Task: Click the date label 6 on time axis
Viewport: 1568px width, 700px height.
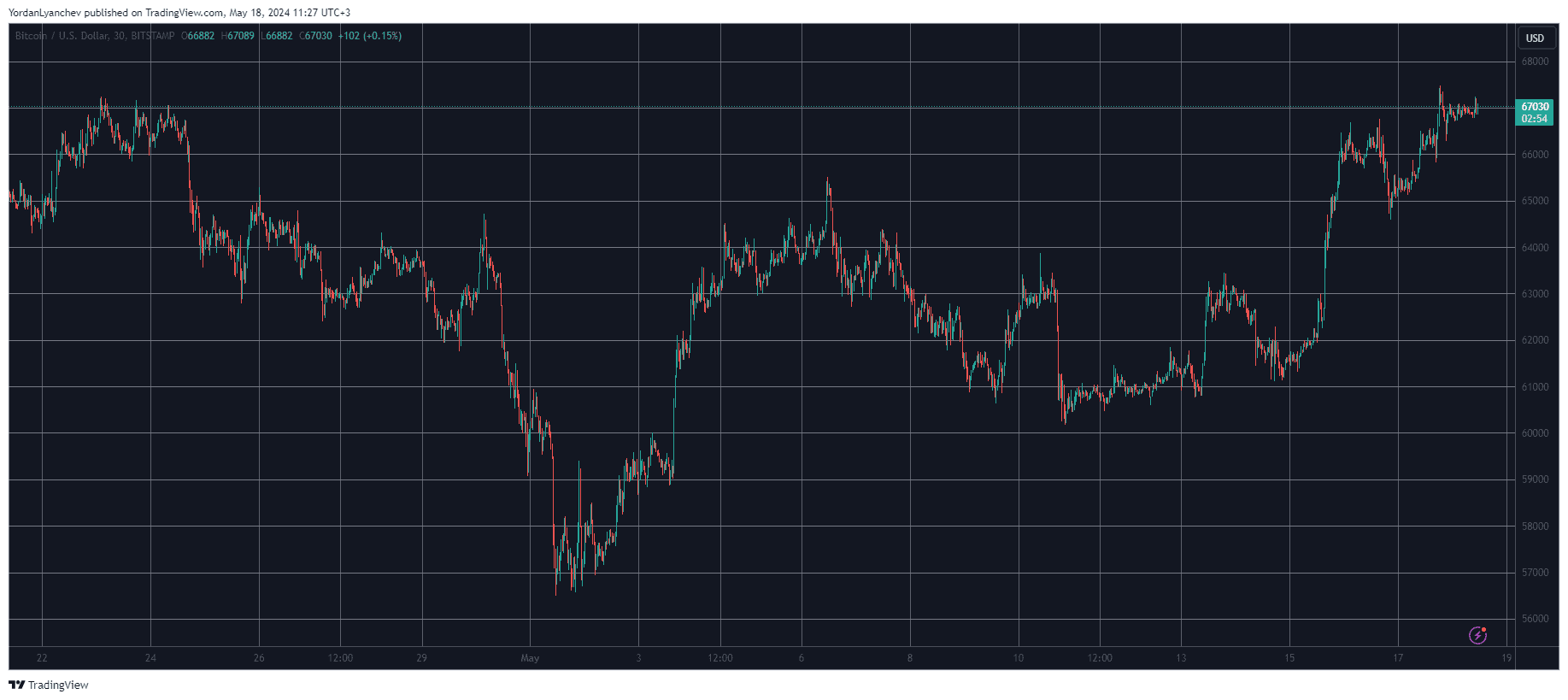Action: [x=802, y=658]
